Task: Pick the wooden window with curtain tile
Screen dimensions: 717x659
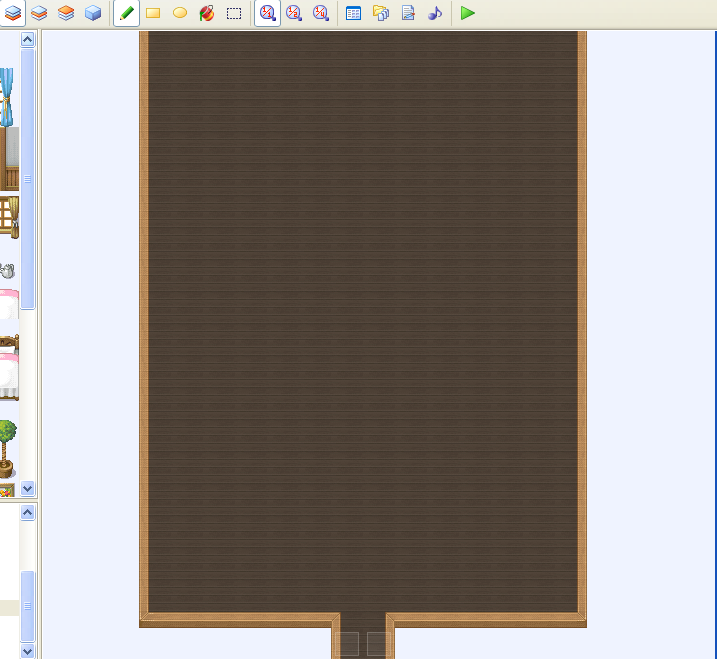Action: tap(9, 218)
